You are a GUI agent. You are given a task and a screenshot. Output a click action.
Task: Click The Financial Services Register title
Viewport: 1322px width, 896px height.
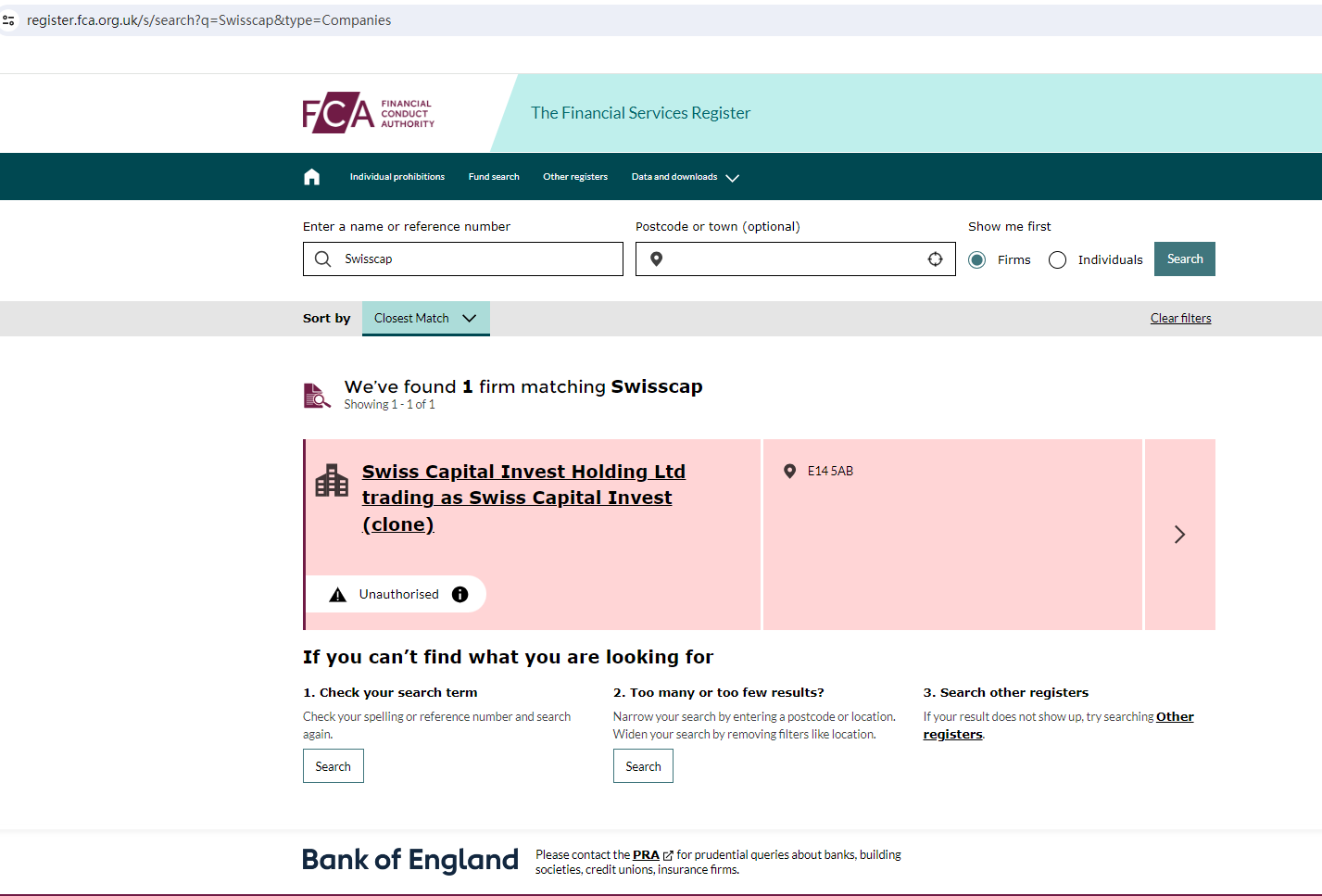coord(641,113)
